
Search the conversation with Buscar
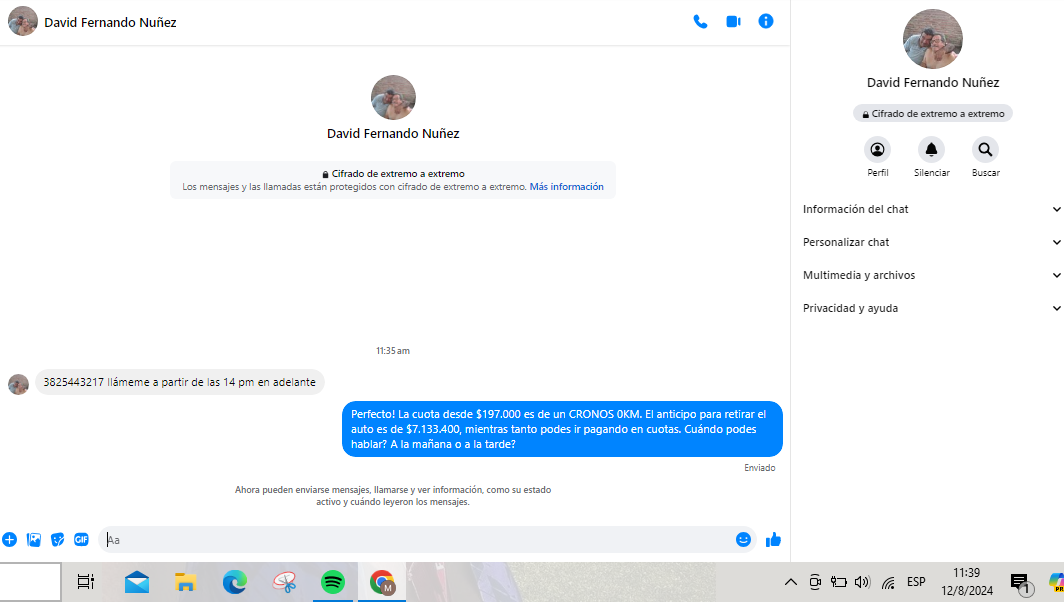tap(985, 150)
